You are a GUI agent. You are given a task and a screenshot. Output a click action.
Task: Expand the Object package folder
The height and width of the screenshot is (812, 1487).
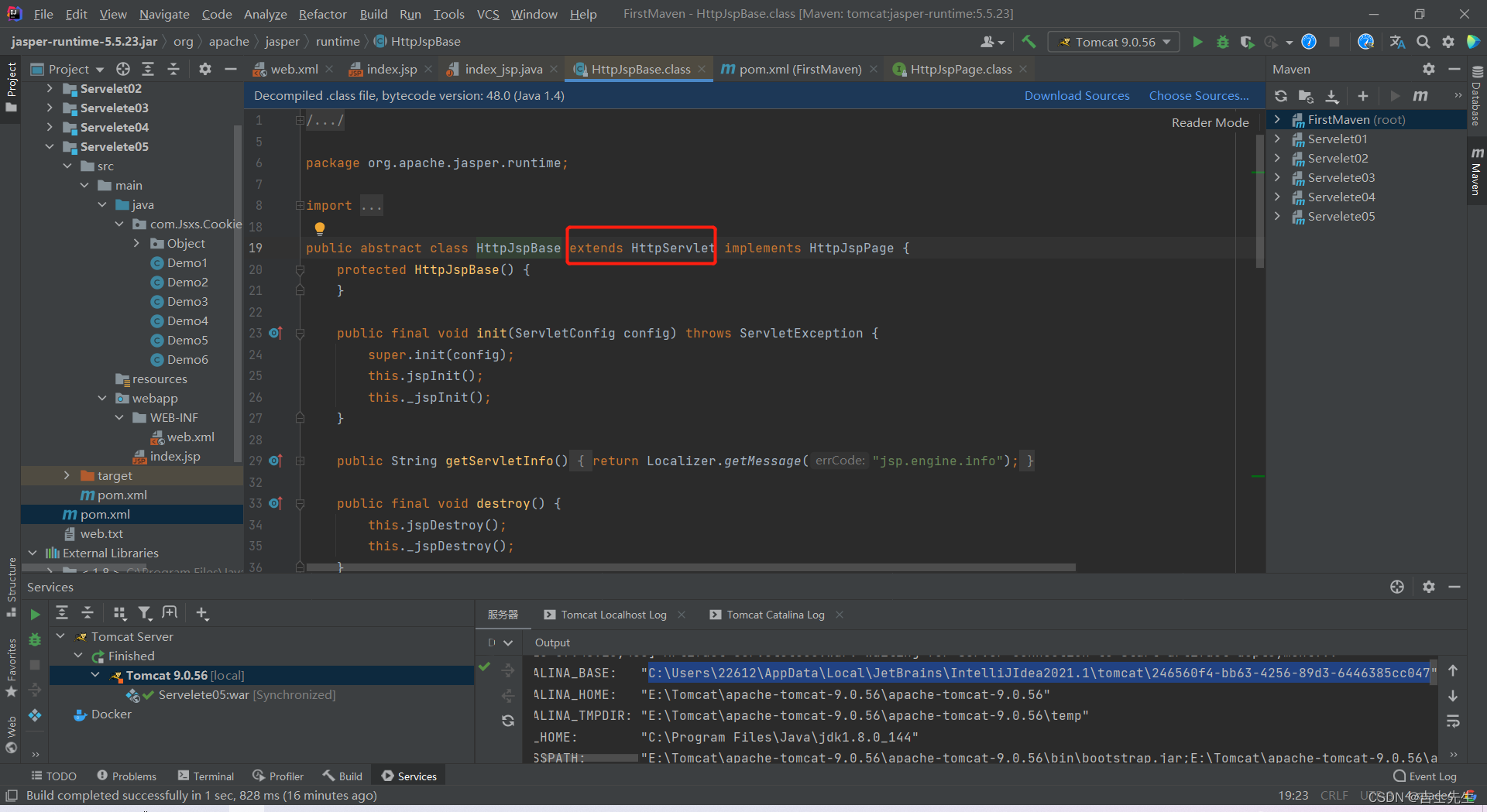click(x=136, y=243)
